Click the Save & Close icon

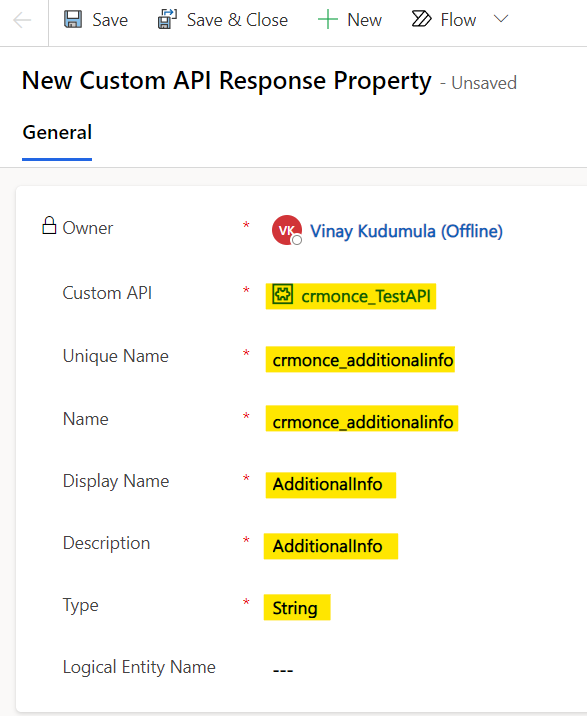point(167,20)
